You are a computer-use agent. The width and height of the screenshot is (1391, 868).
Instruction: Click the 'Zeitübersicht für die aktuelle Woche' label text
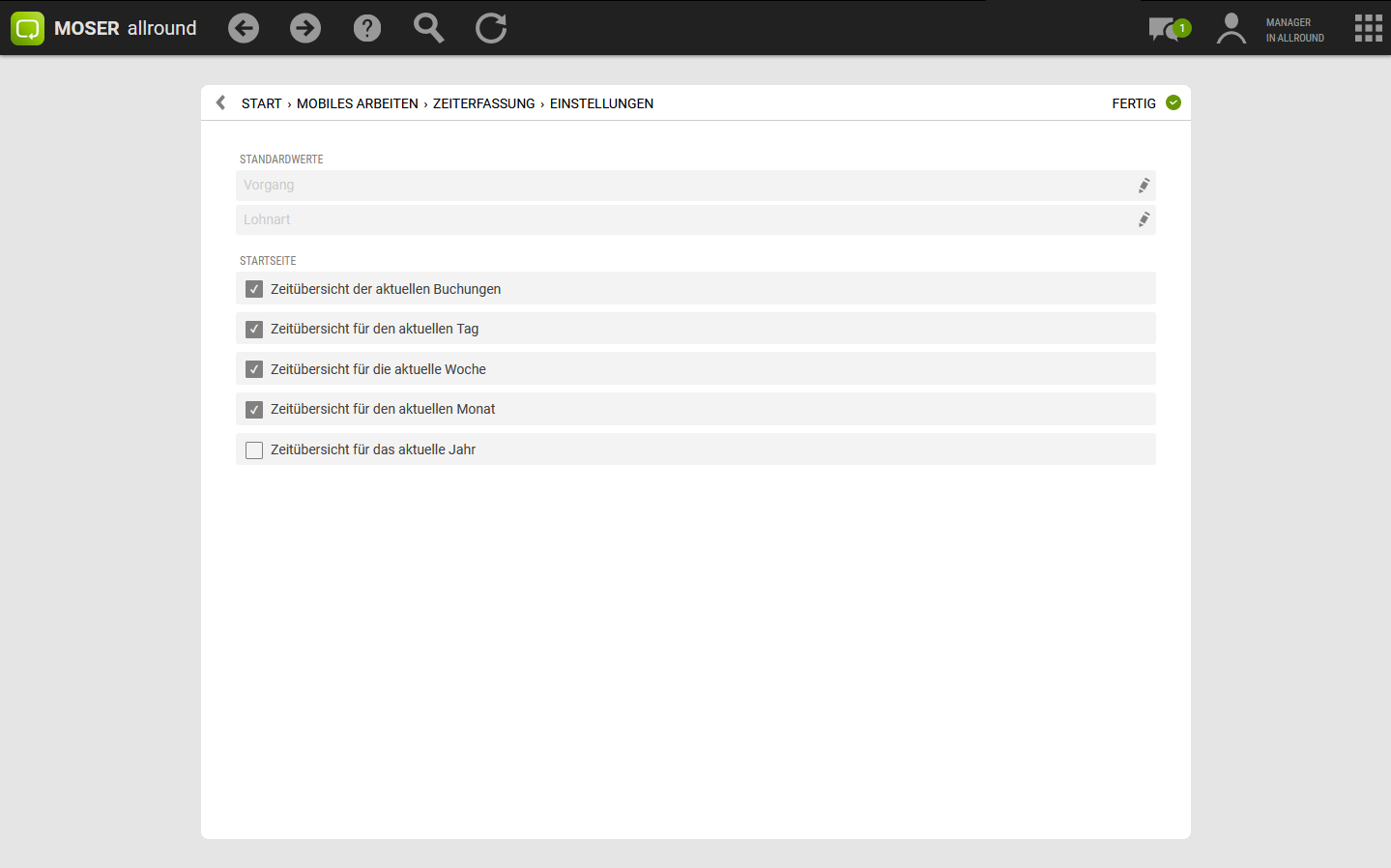click(378, 369)
